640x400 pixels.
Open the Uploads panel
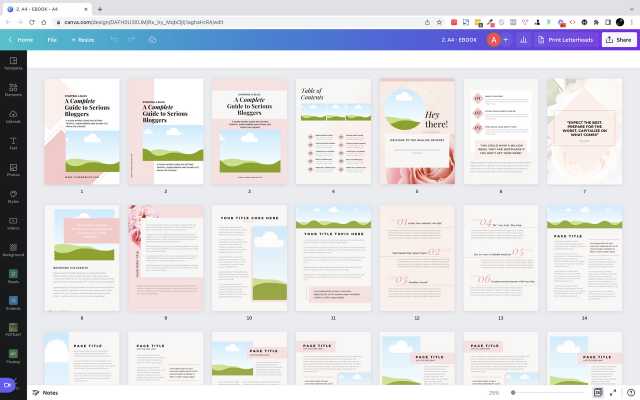tap(13, 116)
